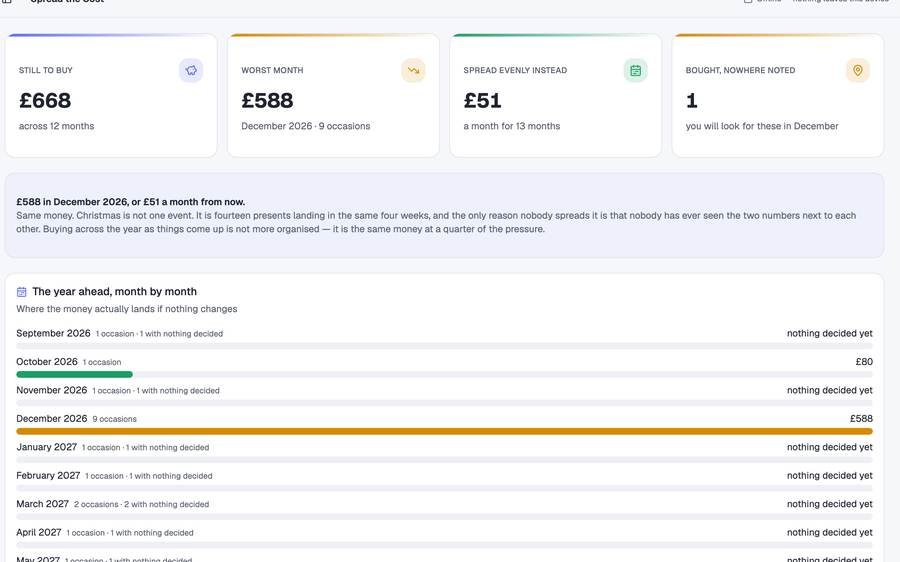
Task: Click the WORST MONTH label
Action: (x=272, y=70)
